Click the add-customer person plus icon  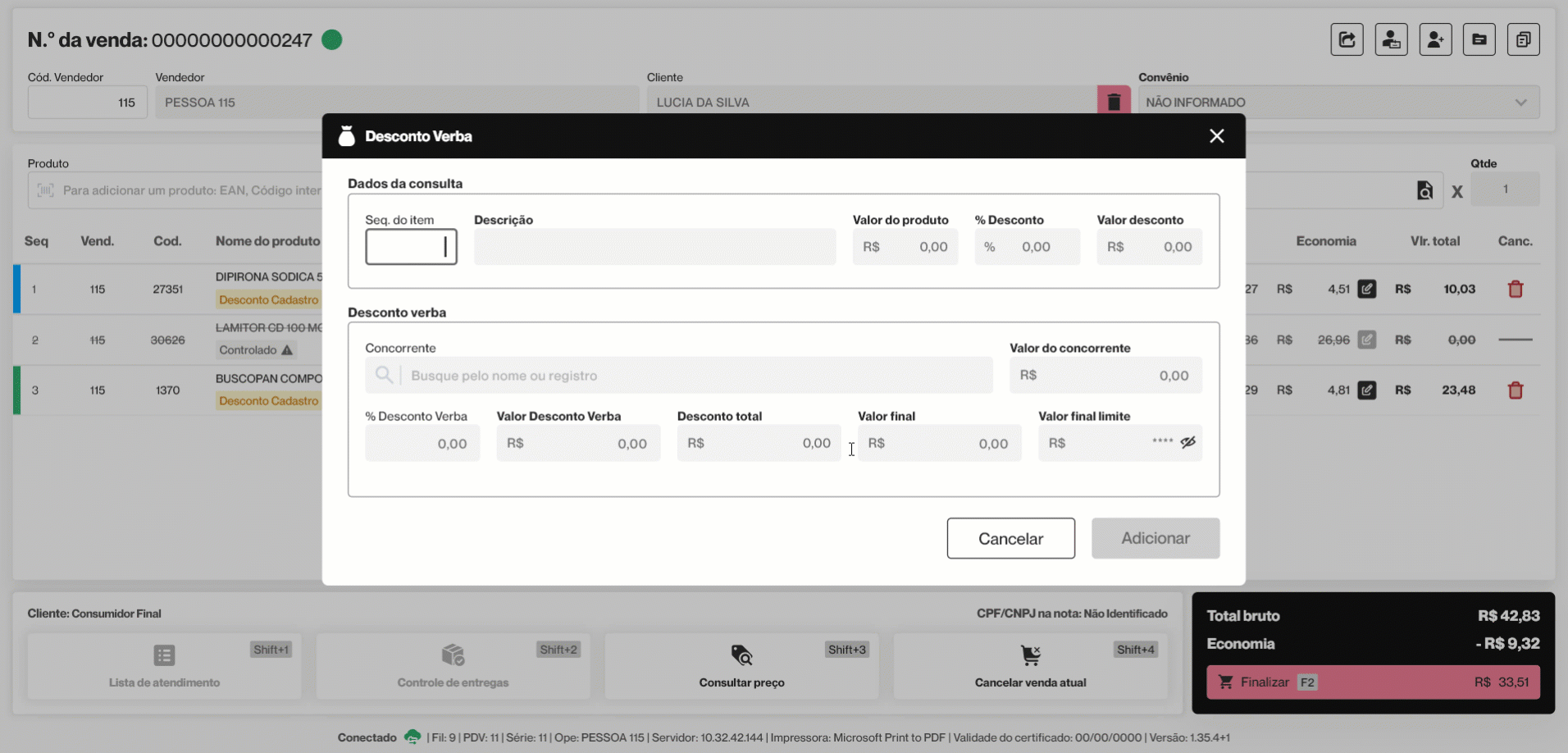pos(1435,39)
